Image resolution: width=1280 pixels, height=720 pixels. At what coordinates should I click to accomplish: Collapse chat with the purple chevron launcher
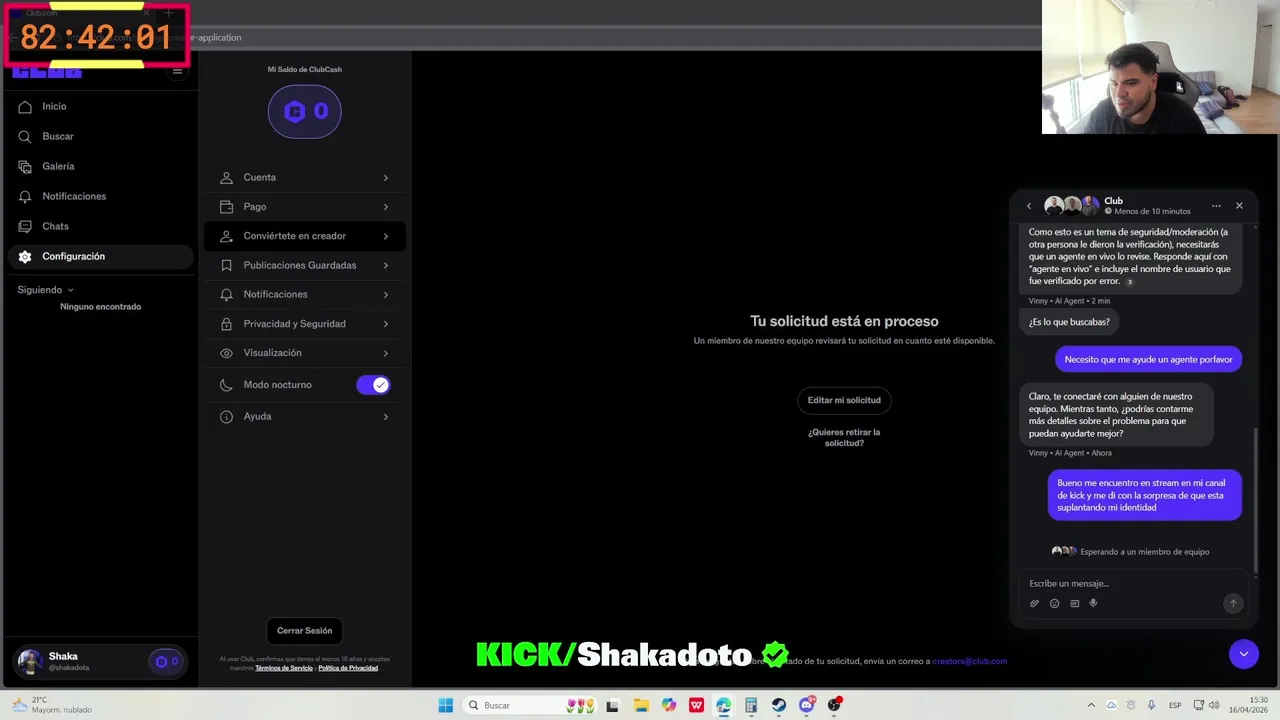[x=1244, y=654]
